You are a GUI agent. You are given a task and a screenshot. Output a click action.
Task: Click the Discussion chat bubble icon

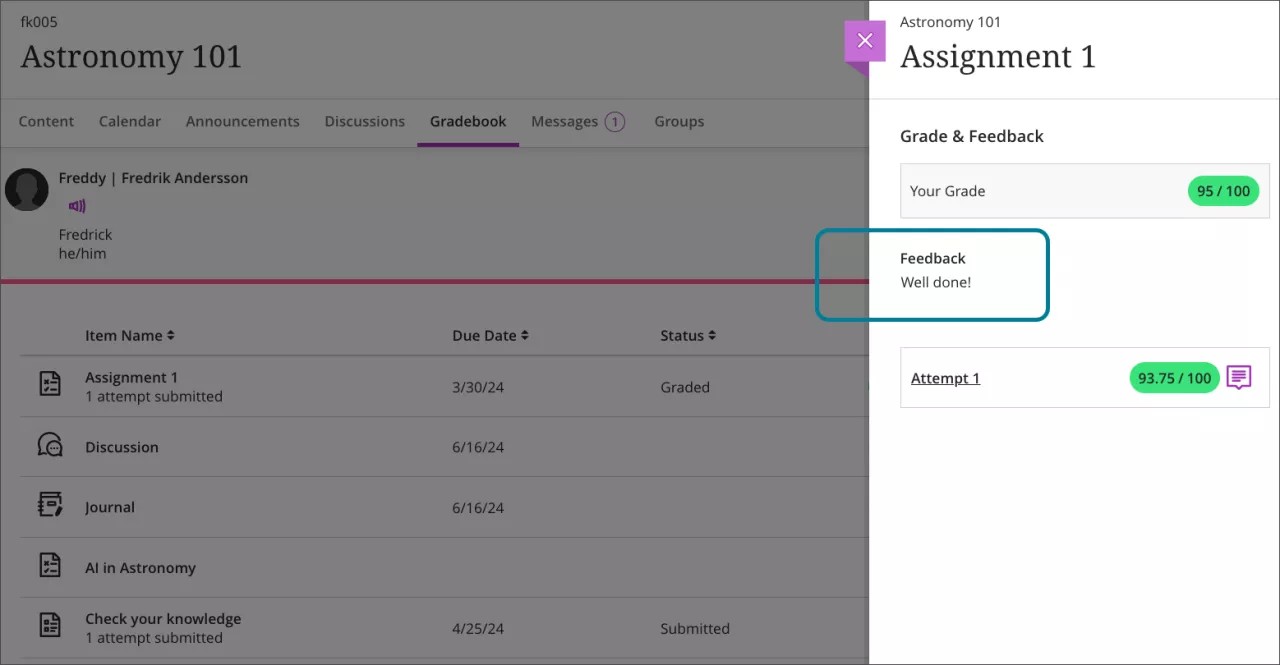pyautogui.click(x=49, y=446)
